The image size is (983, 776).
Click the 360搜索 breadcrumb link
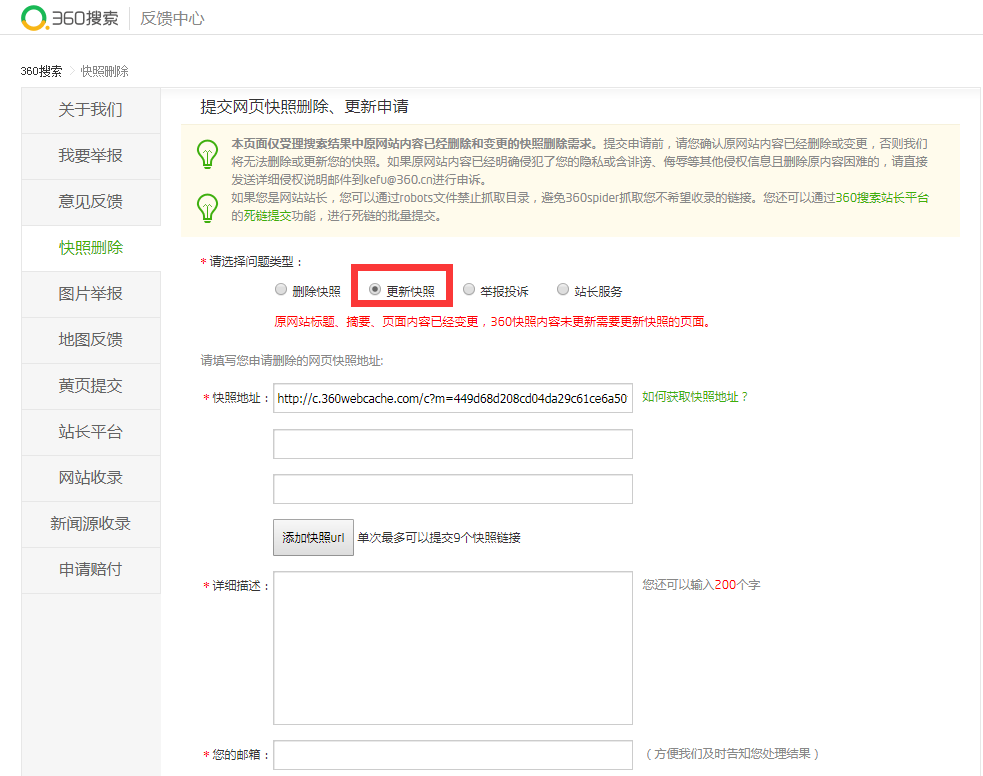pyautogui.click(x=41, y=71)
